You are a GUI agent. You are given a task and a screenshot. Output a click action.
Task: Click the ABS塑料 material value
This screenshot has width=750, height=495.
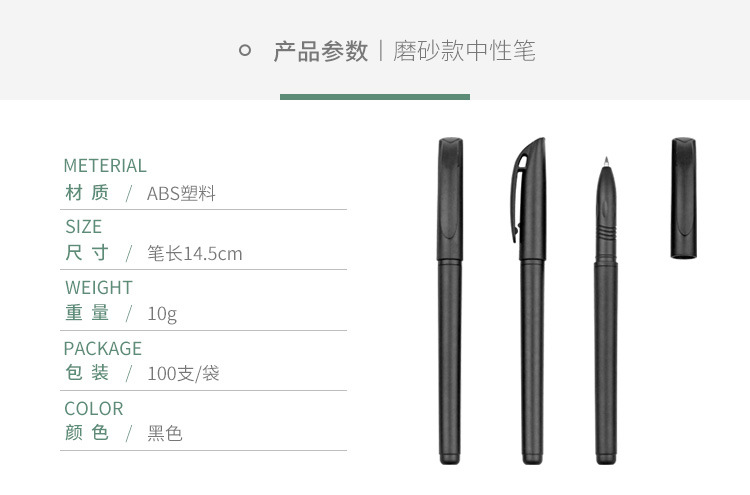point(181,194)
